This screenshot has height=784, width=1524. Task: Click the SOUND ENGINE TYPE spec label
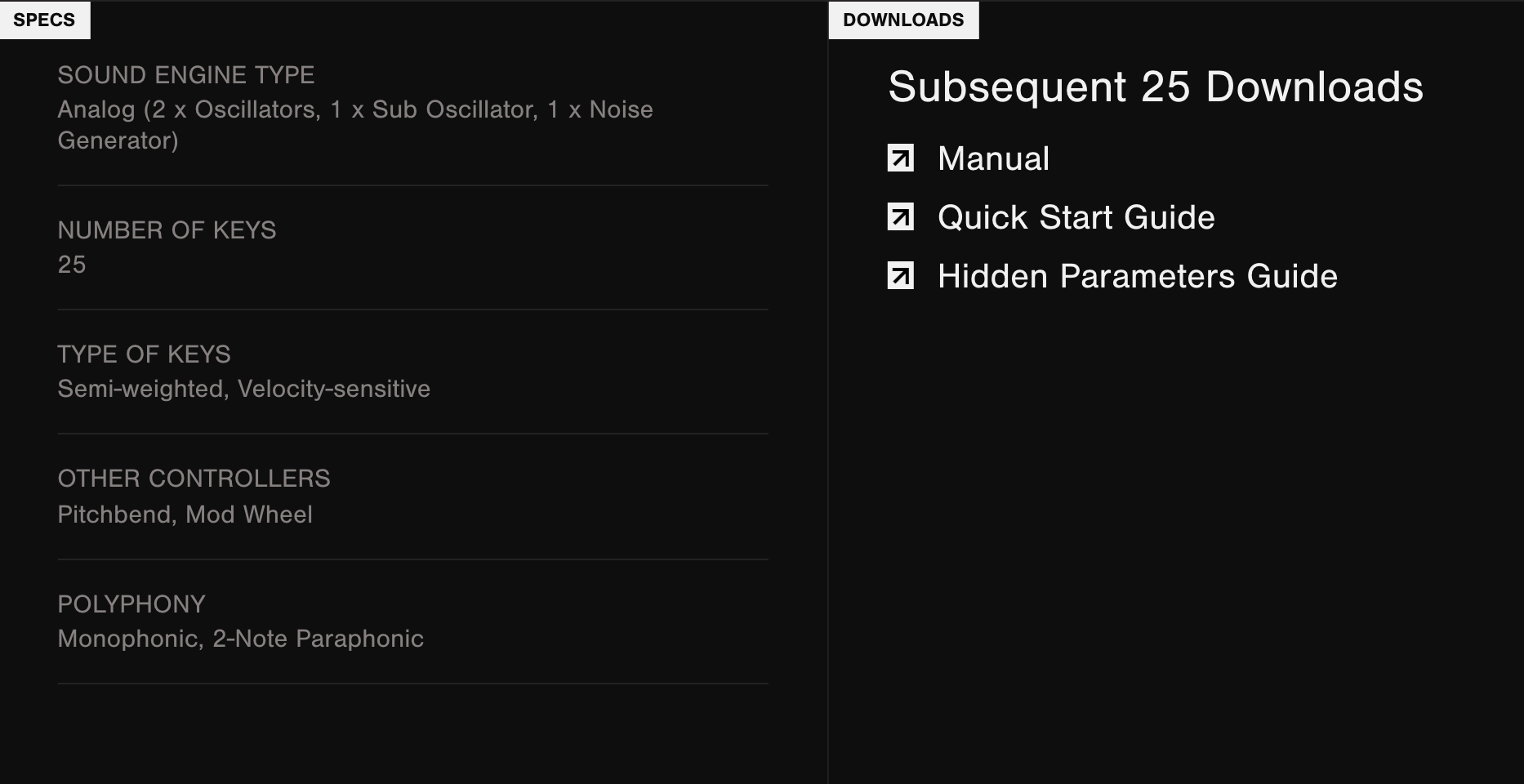tap(185, 75)
